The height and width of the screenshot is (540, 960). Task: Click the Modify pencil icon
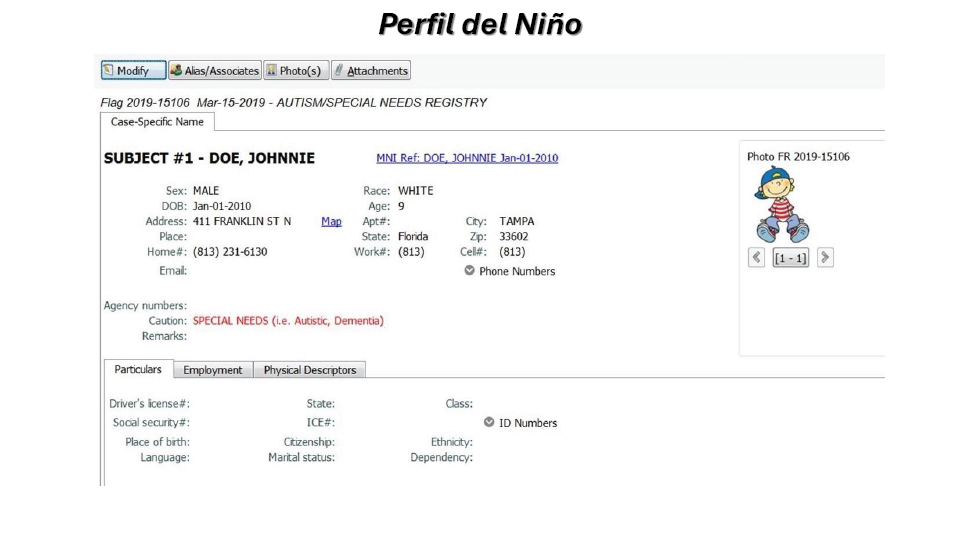[x=108, y=70]
